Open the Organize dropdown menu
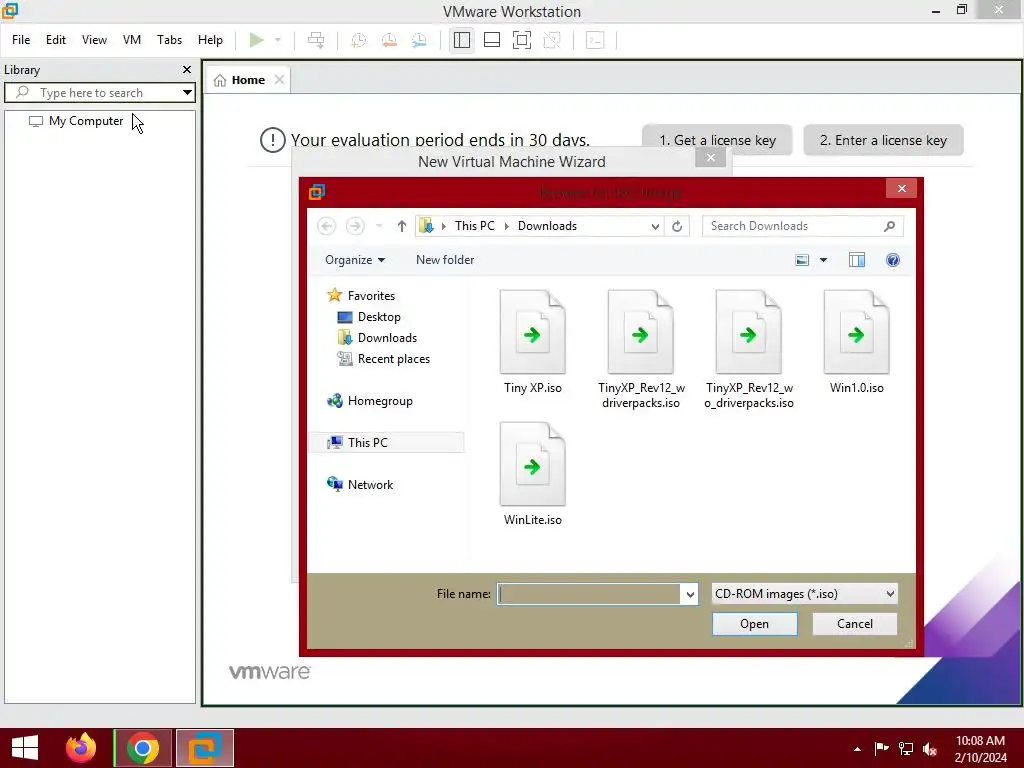Viewport: 1024px width, 768px height. coord(355,260)
